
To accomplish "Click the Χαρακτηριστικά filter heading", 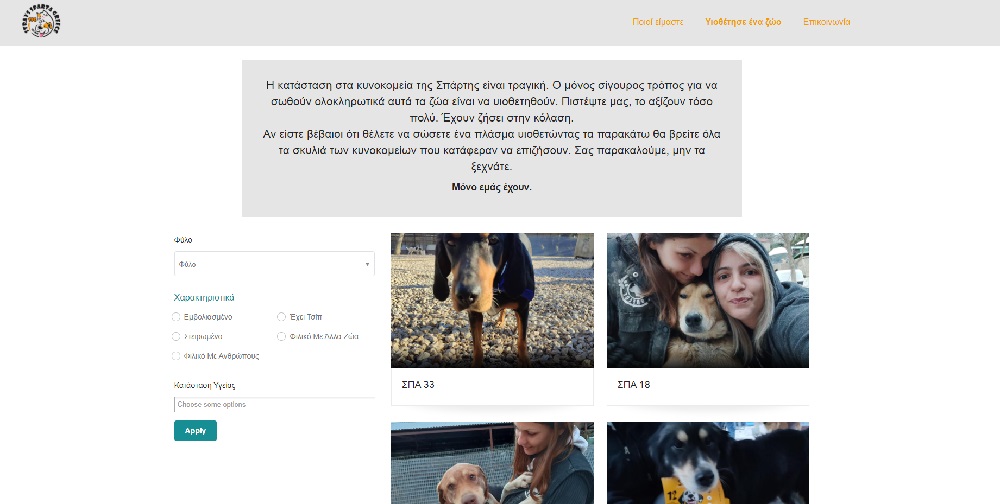I will pyautogui.click(x=204, y=297).
